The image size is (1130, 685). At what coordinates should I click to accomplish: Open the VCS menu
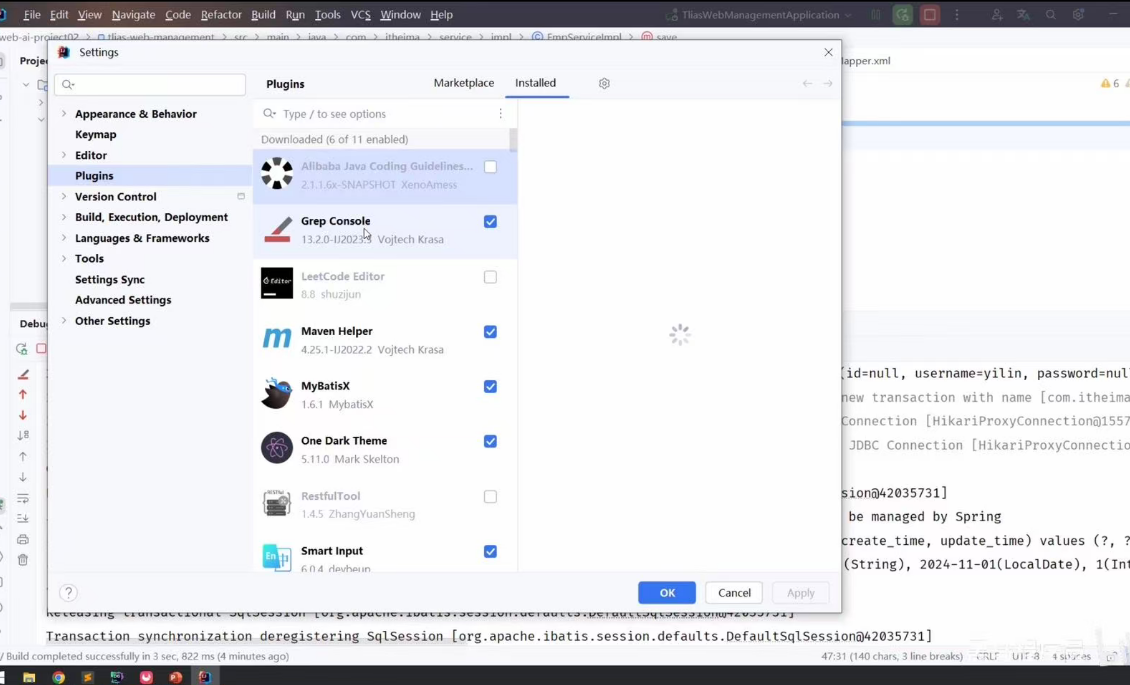click(360, 14)
